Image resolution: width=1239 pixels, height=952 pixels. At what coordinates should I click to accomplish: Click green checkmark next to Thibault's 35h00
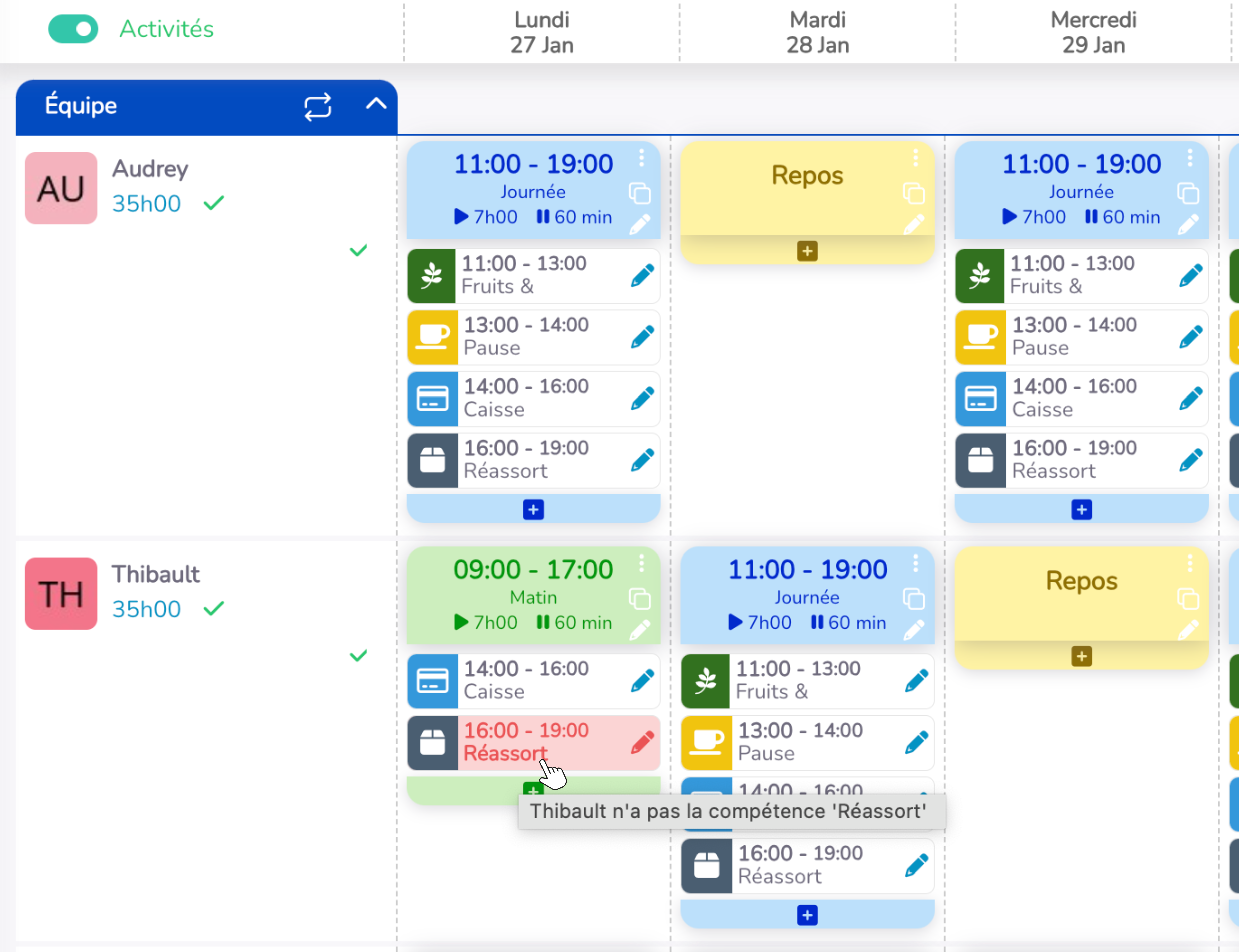point(213,609)
